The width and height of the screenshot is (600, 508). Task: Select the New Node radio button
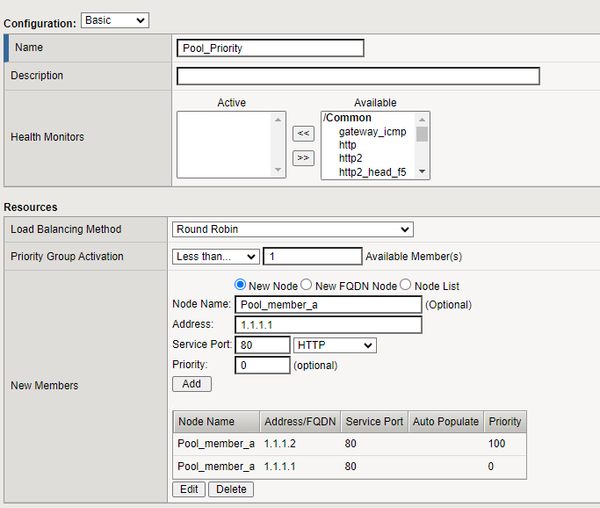click(x=240, y=286)
